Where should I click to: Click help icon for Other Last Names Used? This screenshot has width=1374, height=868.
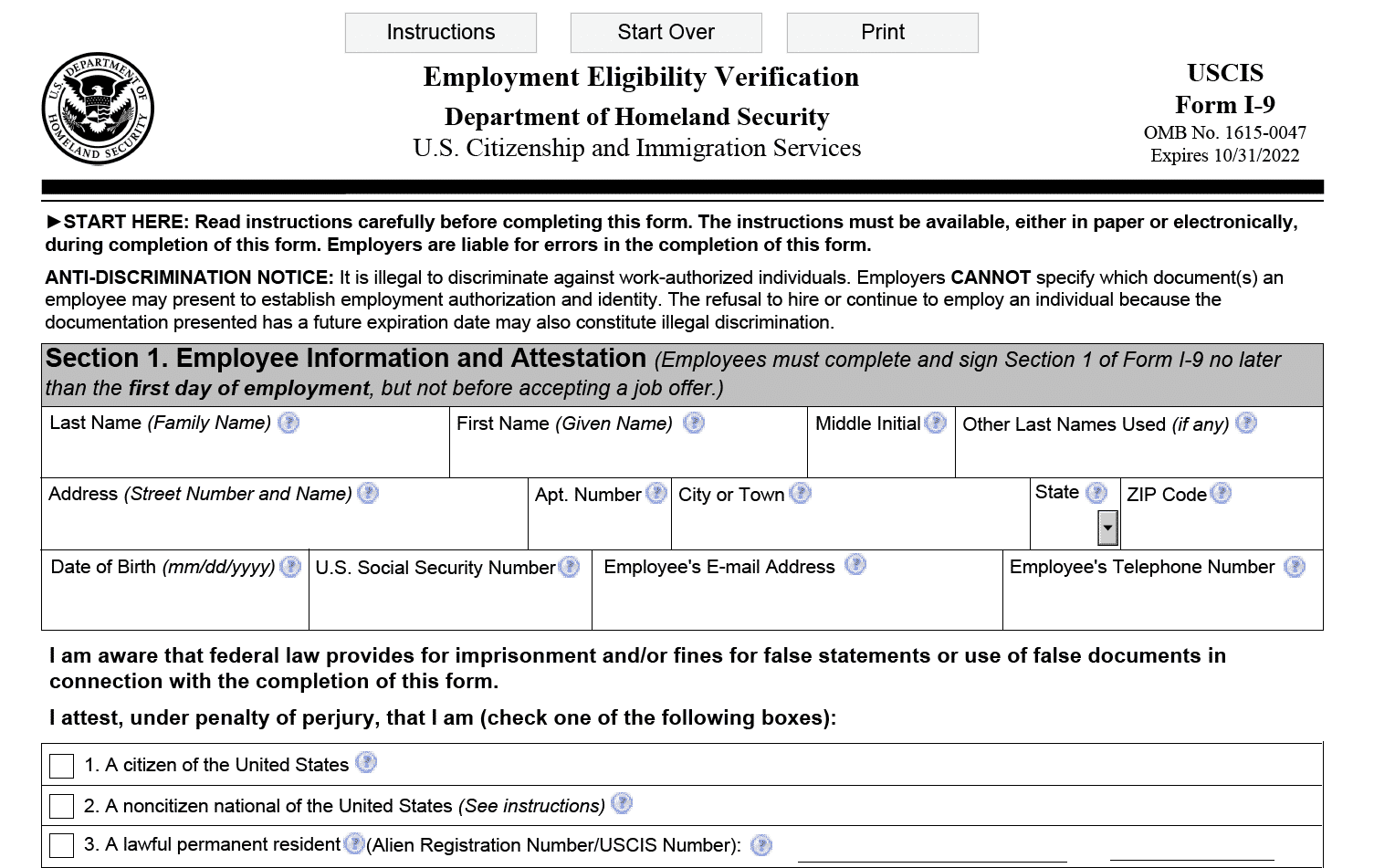(1246, 423)
